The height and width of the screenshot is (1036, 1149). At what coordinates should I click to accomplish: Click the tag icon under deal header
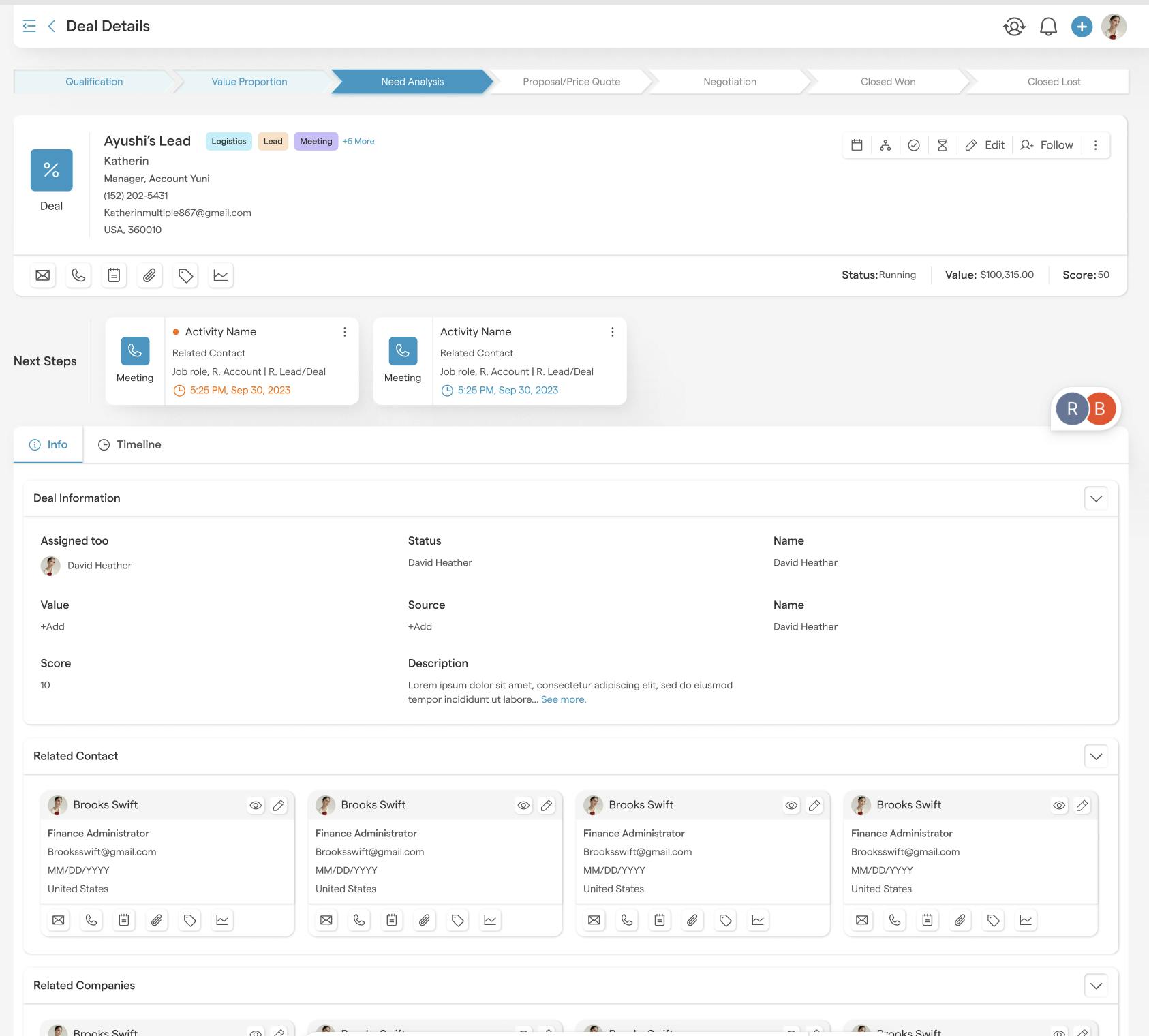[185, 275]
